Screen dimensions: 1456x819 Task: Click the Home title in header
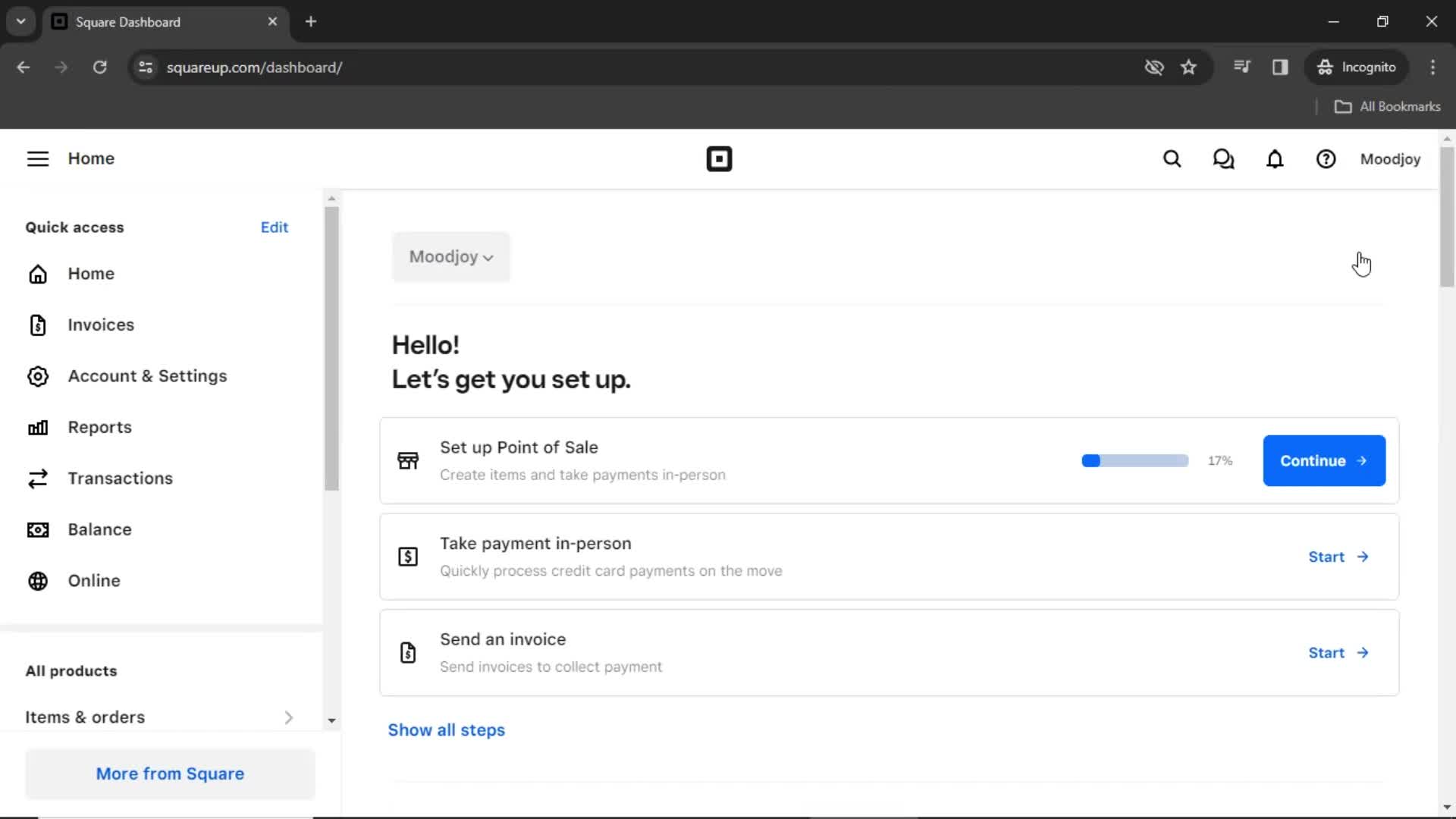[91, 158]
